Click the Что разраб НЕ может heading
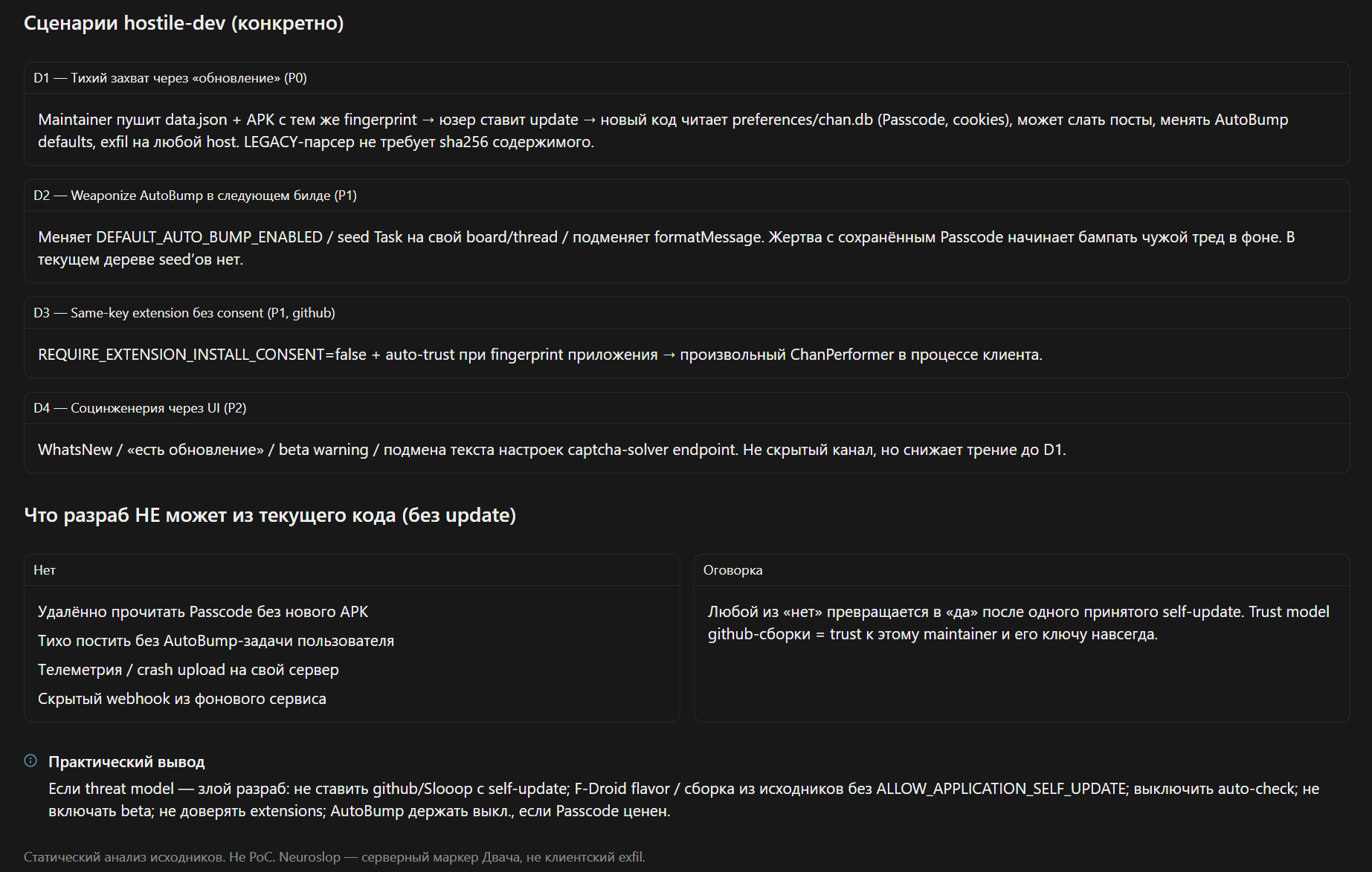This screenshot has width=1372, height=872. pyautogui.click(x=270, y=515)
